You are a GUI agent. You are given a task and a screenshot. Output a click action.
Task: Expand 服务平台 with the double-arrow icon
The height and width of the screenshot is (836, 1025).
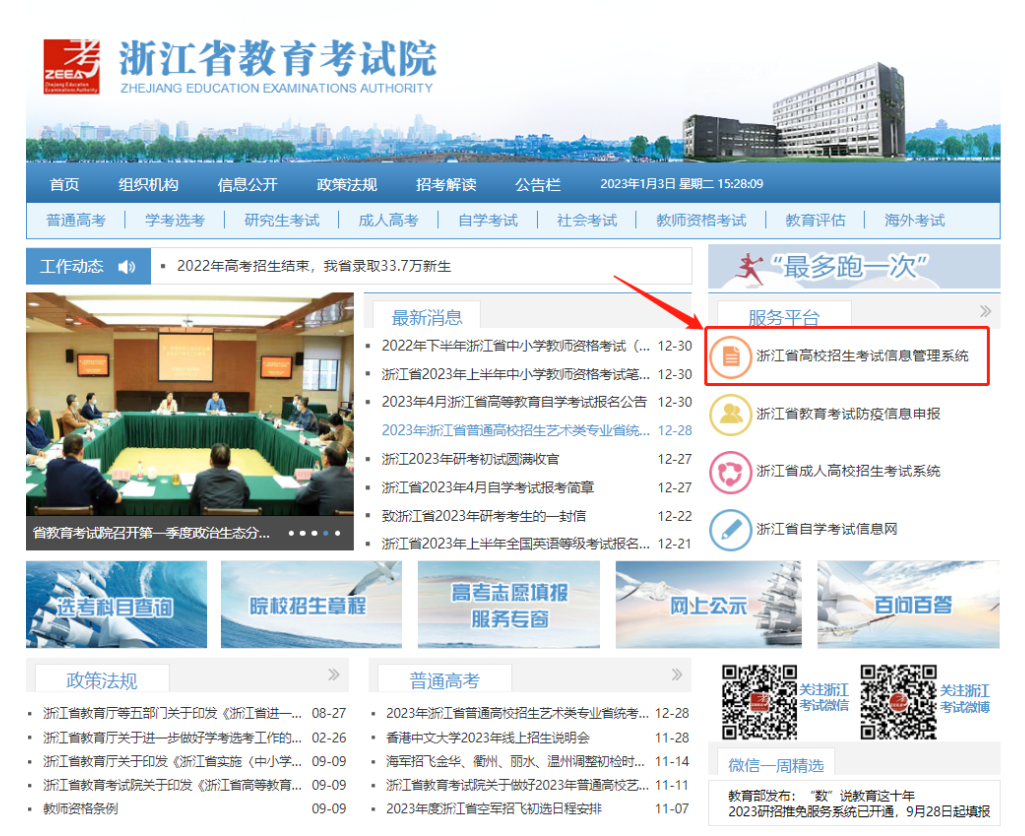985,312
